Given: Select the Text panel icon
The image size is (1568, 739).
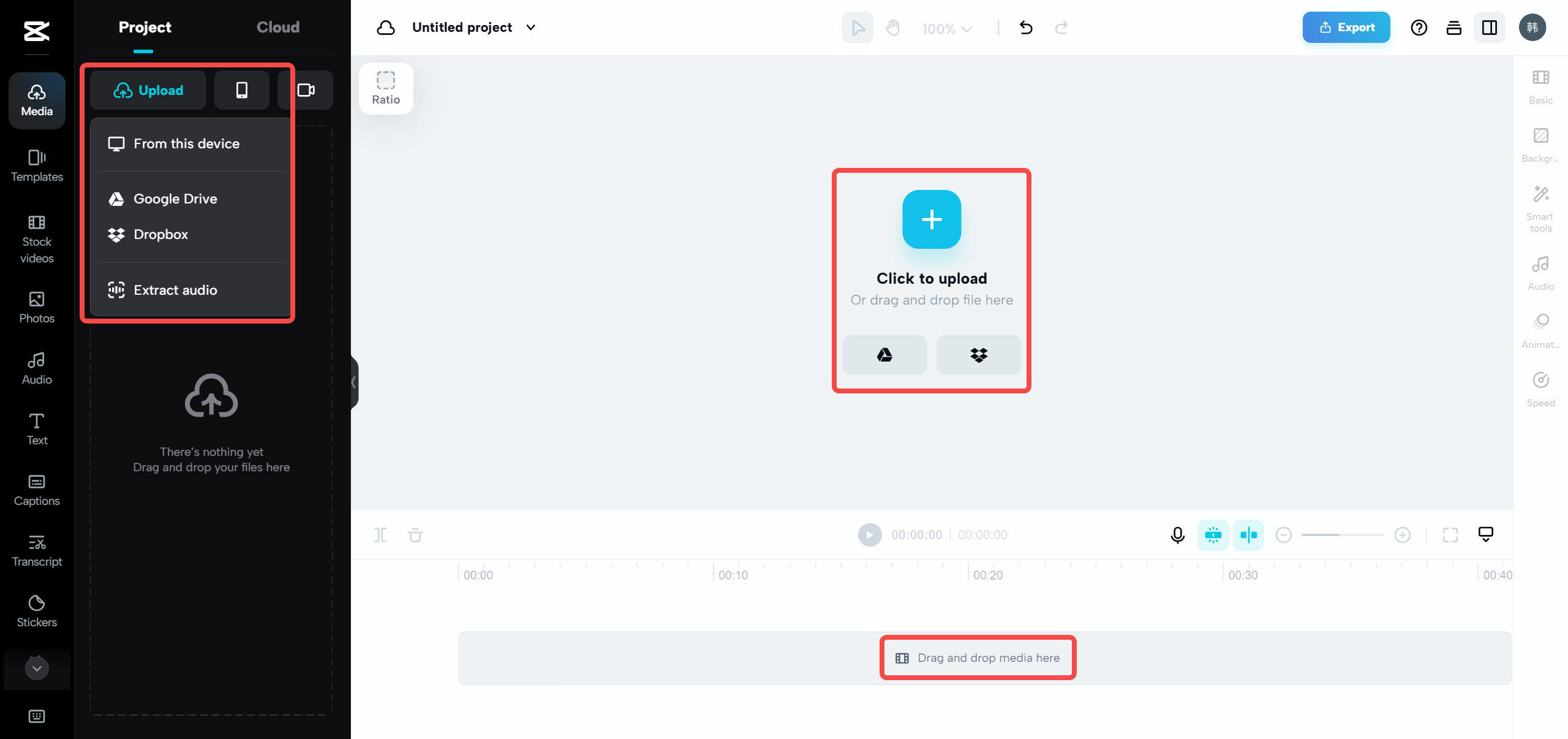Looking at the screenshot, I should 37,429.
